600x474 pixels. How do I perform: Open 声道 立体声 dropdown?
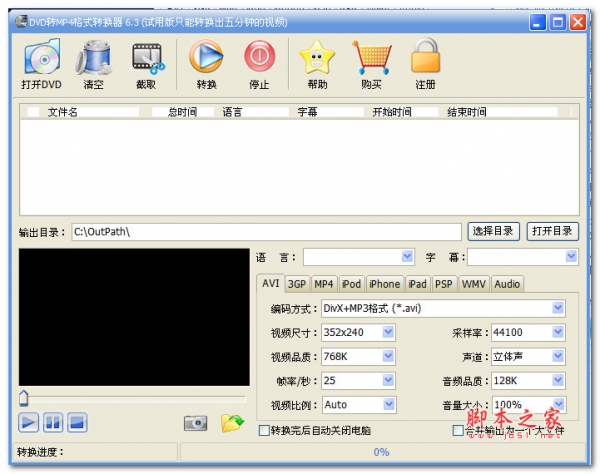tap(558, 356)
